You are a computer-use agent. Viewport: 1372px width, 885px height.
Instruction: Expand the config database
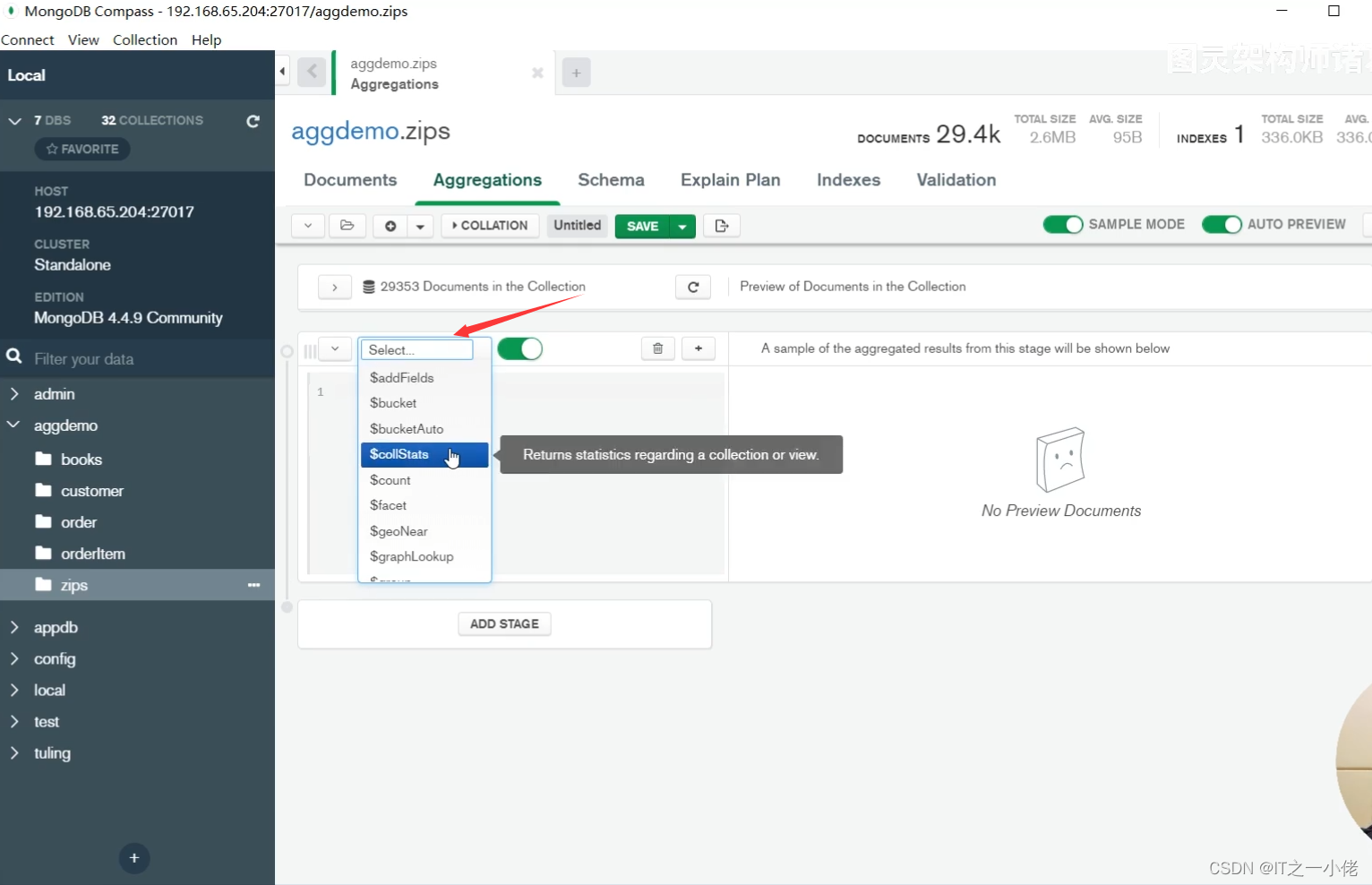click(14, 658)
